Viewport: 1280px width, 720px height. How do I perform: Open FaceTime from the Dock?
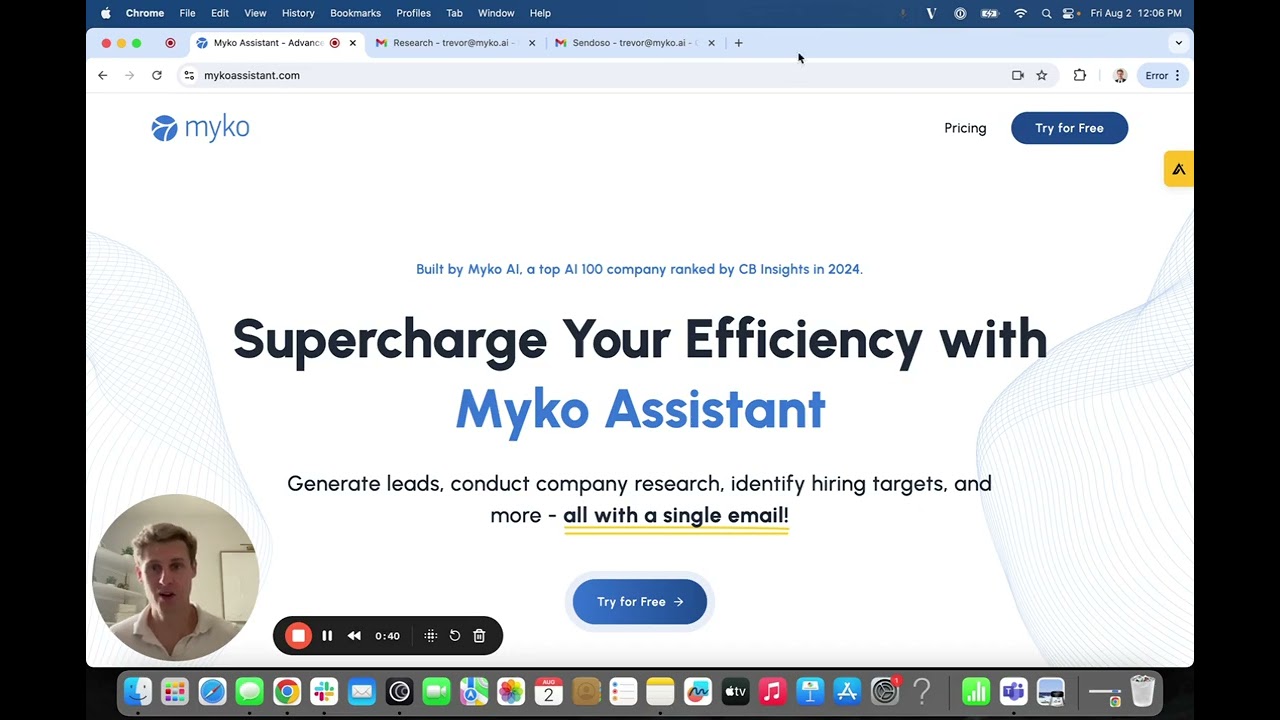[x=436, y=692]
